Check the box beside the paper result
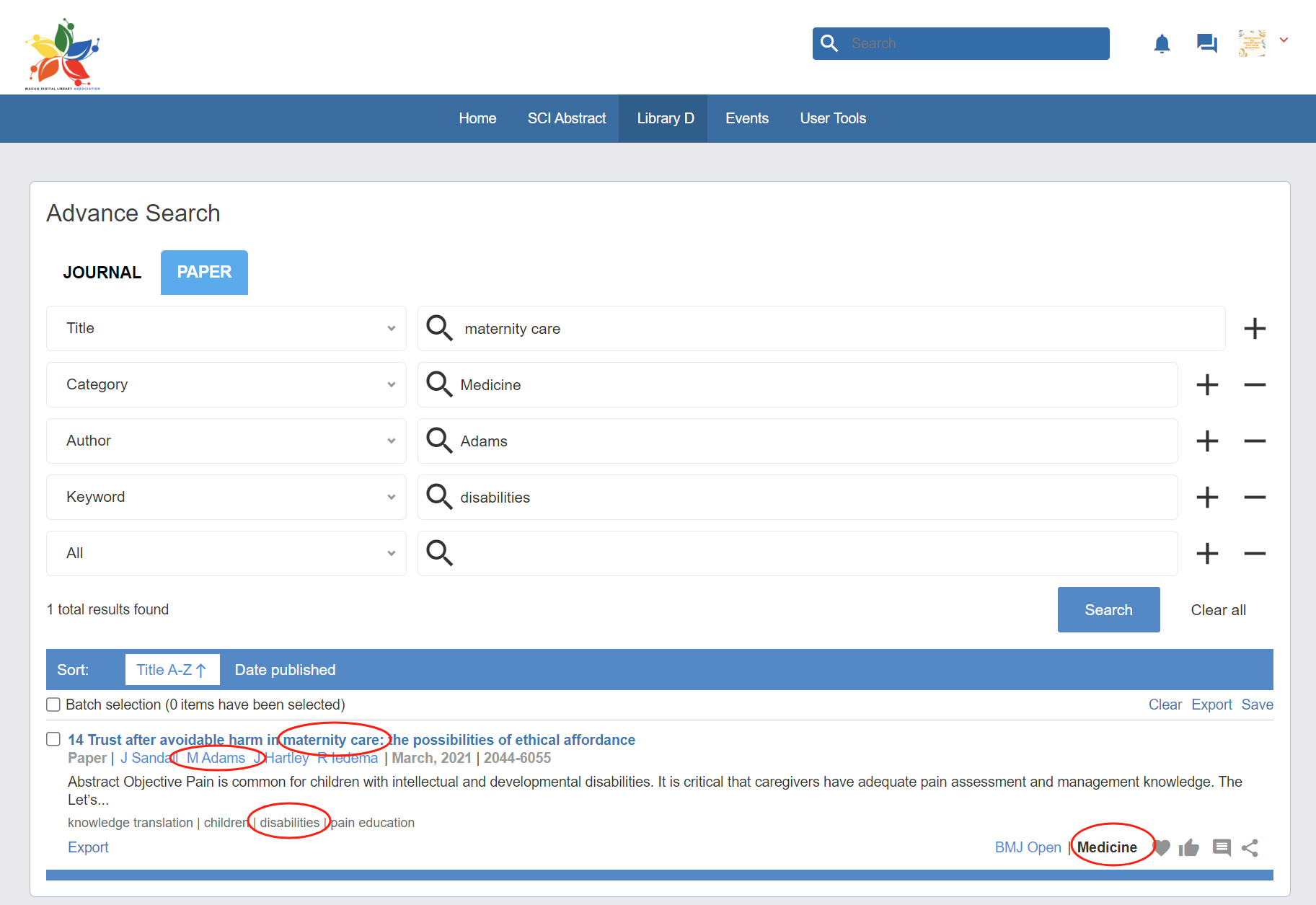1316x905 pixels. [x=53, y=739]
